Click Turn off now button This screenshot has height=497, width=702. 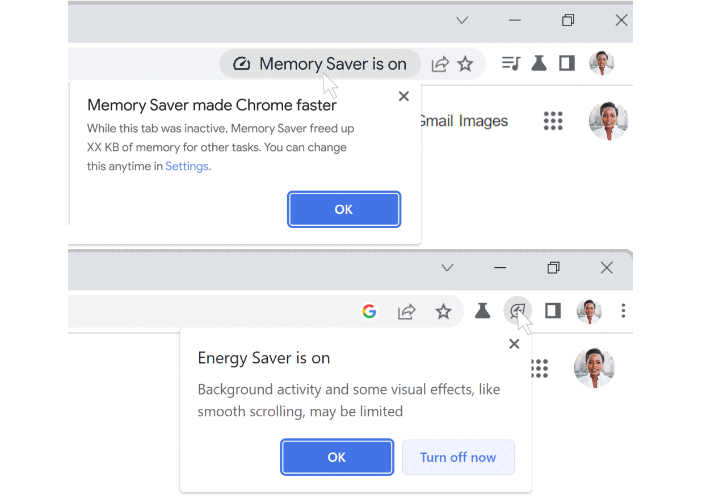pos(458,457)
